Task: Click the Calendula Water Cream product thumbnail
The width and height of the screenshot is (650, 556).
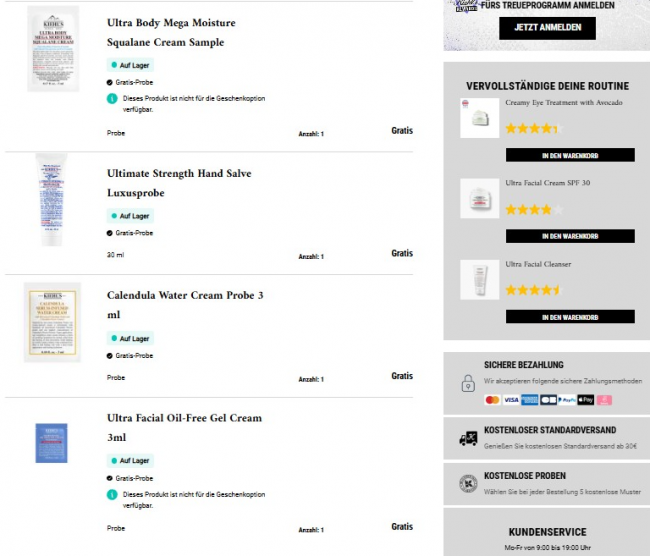Action: [x=52, y=322]
